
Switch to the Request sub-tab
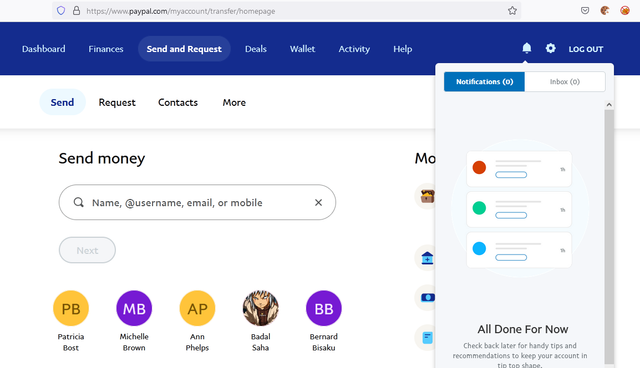tap(117, 102)
